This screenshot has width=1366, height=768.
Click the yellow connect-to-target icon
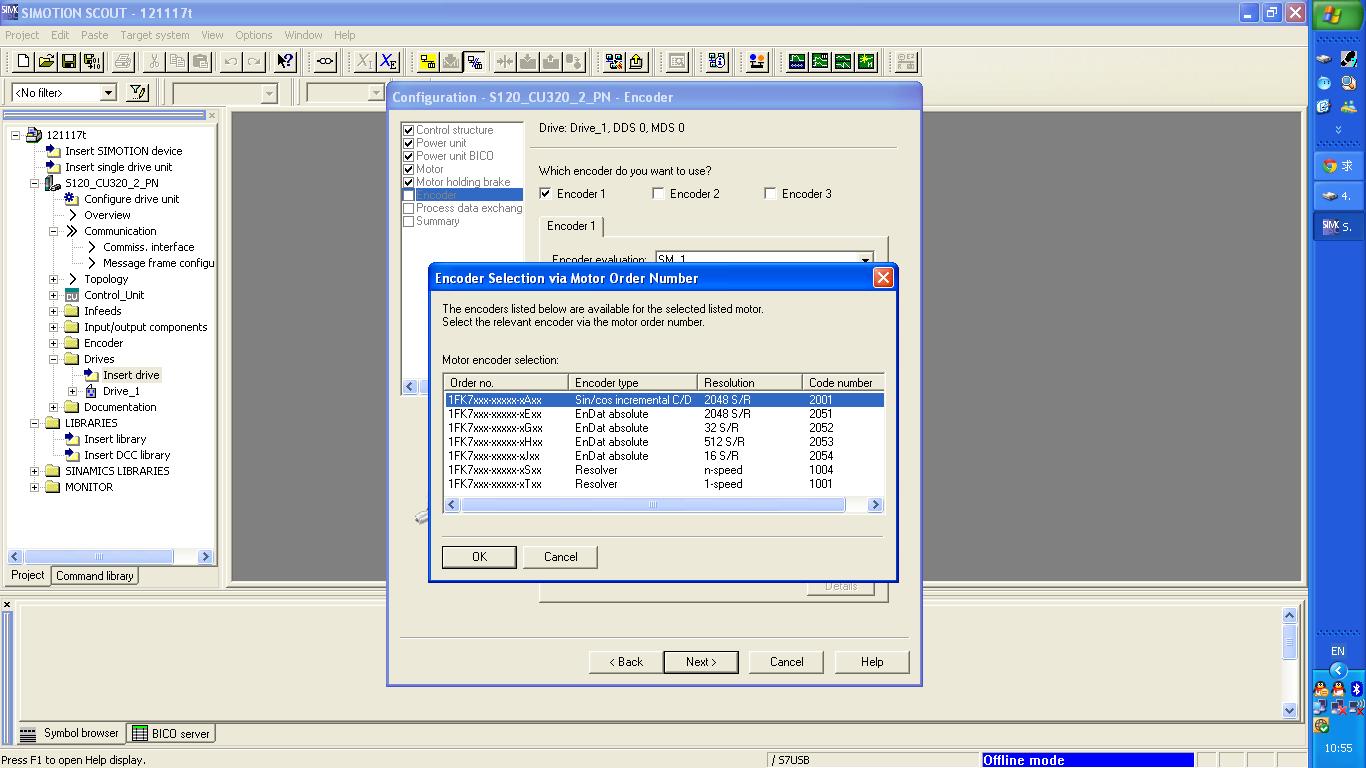[x=428, y=62]
